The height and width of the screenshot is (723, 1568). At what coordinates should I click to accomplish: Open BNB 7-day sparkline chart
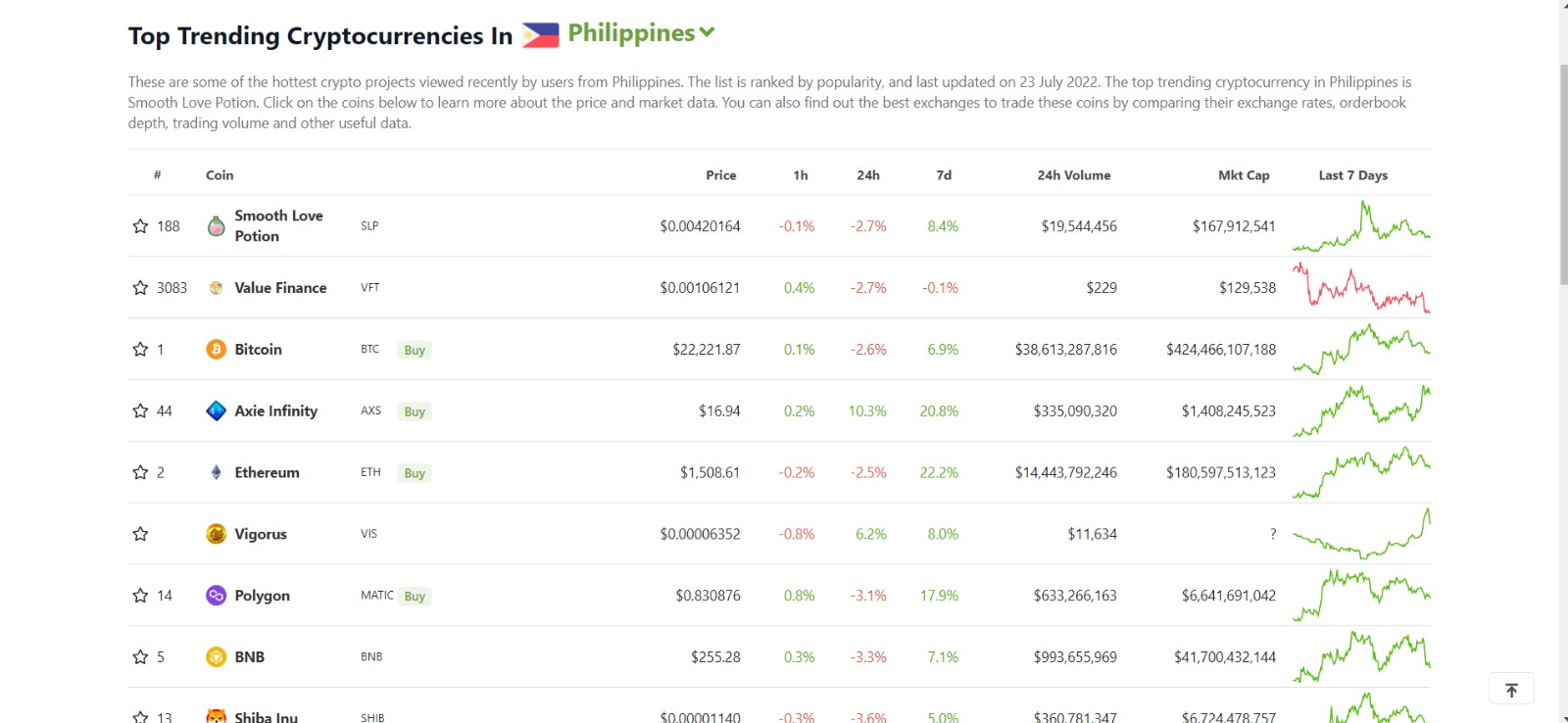(1361, 657)
